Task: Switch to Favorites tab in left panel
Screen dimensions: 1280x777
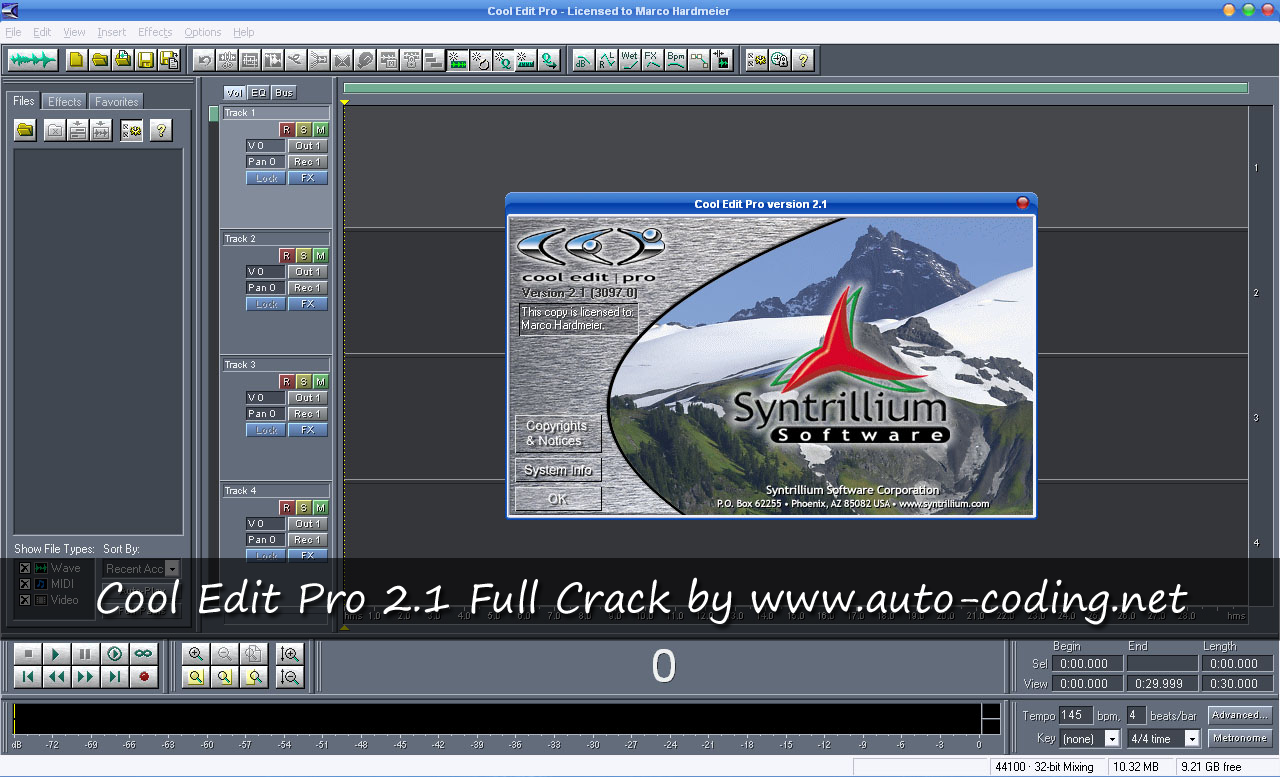Action: point(117,101)
